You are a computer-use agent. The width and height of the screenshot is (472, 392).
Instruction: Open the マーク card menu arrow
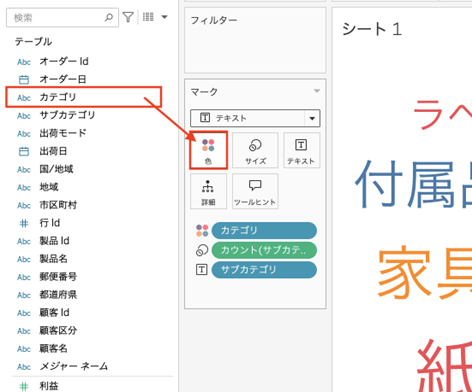click(x=317, y=91)
